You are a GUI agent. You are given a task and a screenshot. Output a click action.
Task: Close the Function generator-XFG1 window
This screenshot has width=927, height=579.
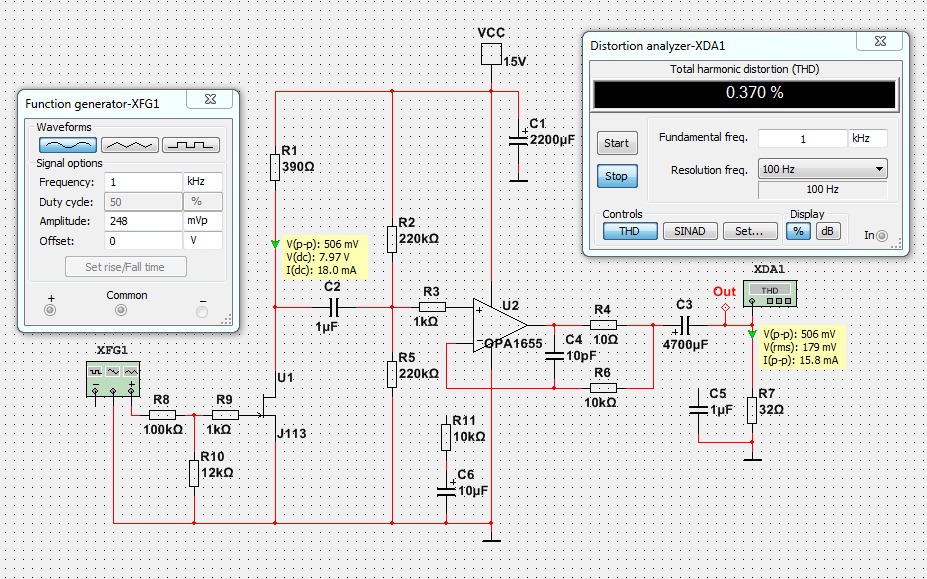pyautogui.click(x=210, y=99)
